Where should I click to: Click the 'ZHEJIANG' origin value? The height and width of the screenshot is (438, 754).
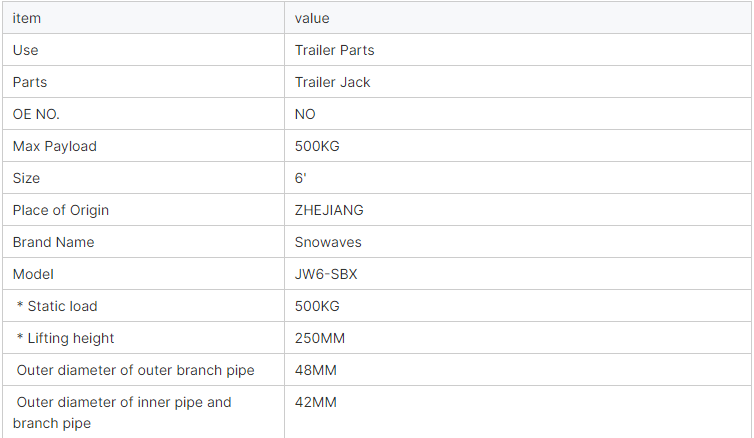(x=329, y=210)
